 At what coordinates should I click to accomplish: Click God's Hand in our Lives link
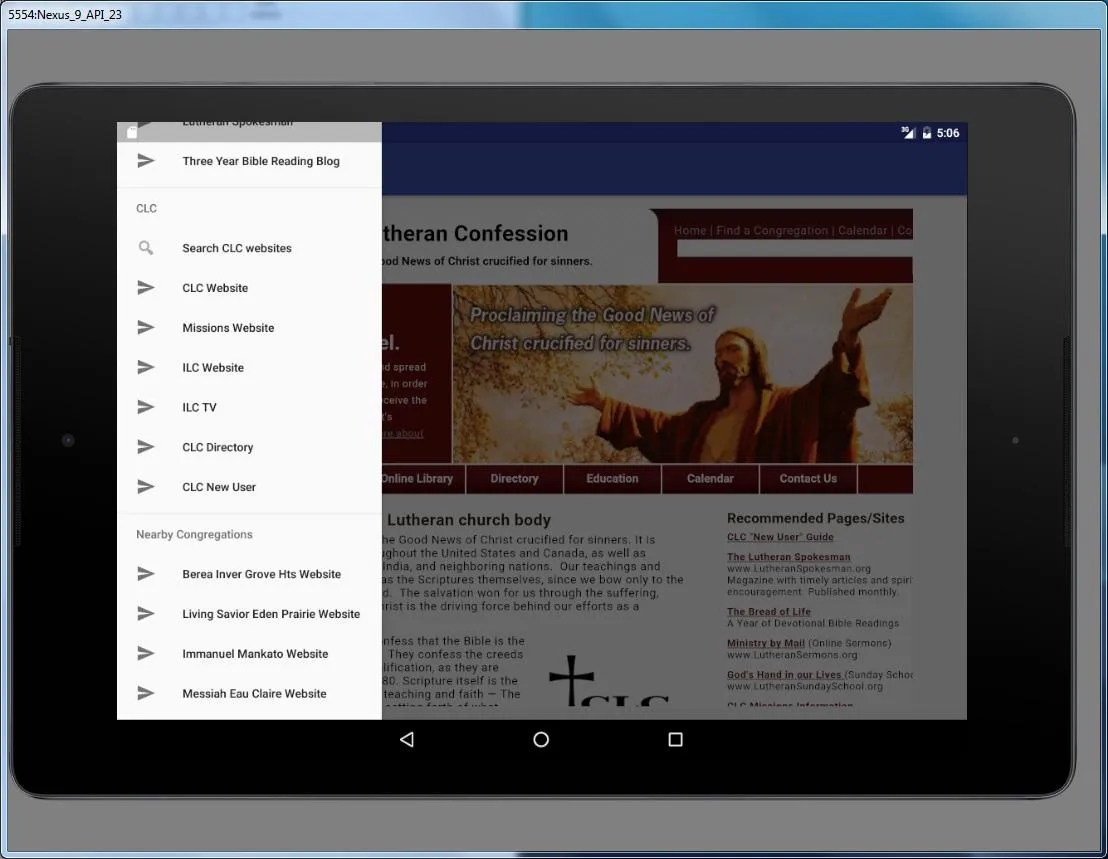pyautogui.click(x=784, y=675)
